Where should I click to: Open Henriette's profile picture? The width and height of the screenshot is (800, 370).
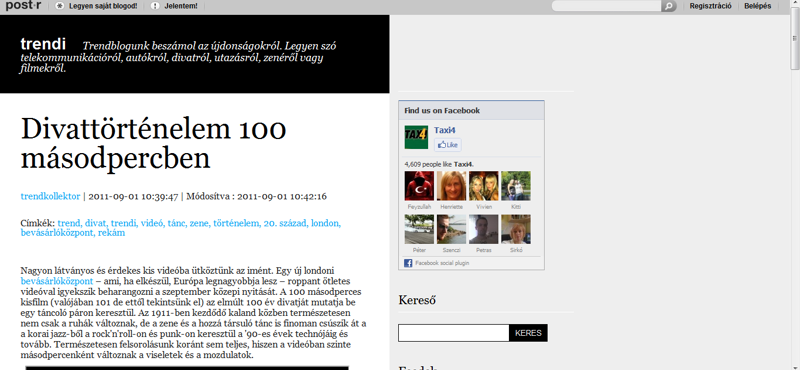[x=452, y=186]
